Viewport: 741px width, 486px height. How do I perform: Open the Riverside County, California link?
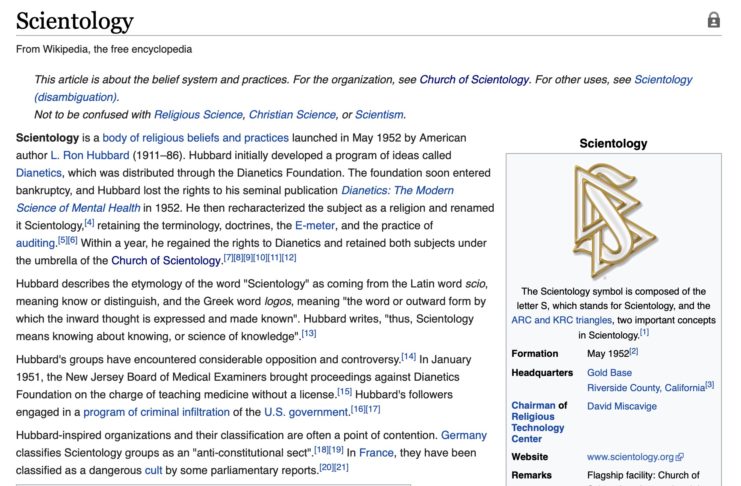[646, 388]
